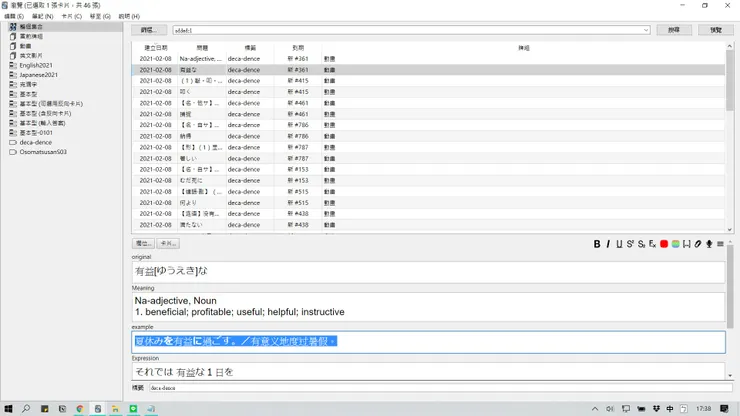Open Dropbox in the system tray
The width and height of the screenshot is (740, 416).
pos(656,408)
